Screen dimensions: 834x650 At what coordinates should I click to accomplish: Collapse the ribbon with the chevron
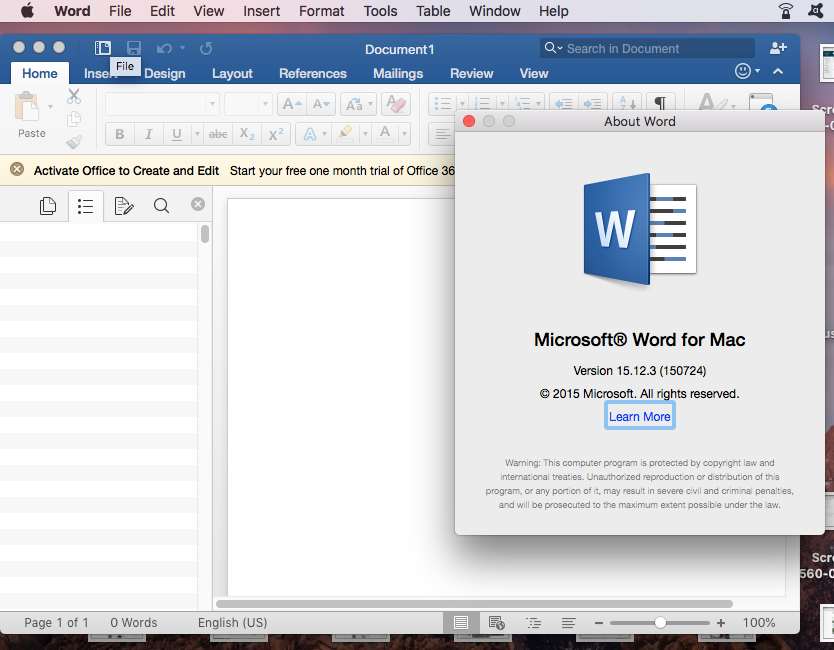778,71
